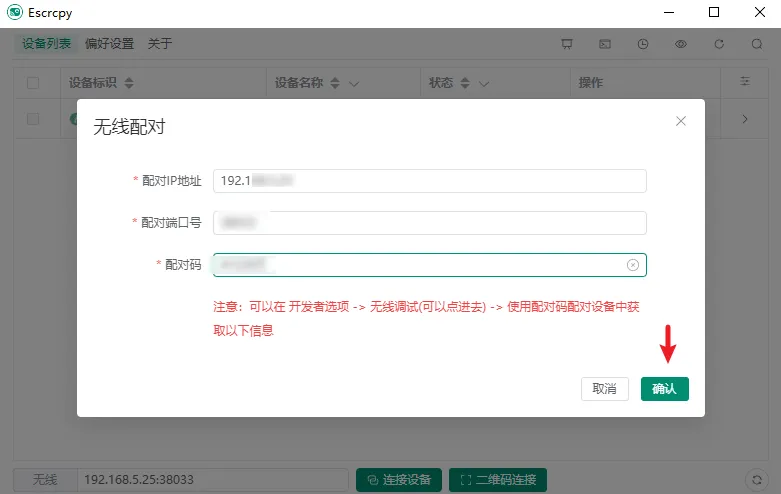Tick the first device row checkbox
Image resolution: width=781 pixels, height=494 pixels.
33,119
